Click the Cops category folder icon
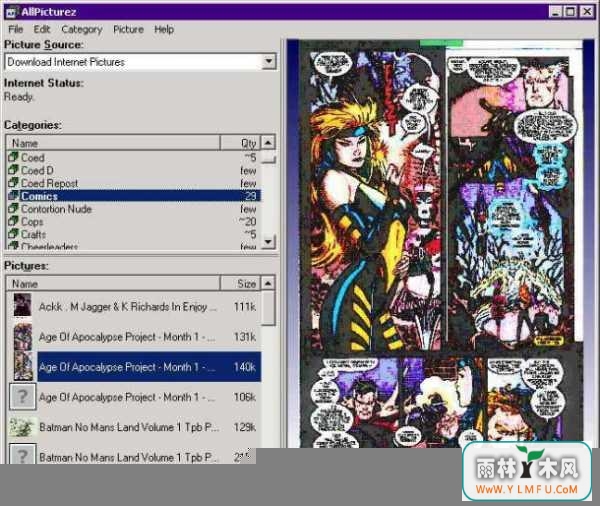Image resolution: width=600 pixels, height=506 pixels. click(x=13, y=221)
